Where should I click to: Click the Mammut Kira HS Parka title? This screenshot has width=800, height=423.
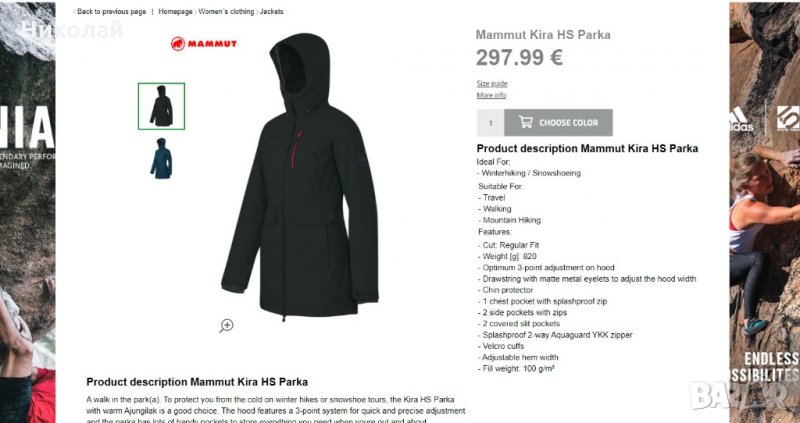click(543, 35)
